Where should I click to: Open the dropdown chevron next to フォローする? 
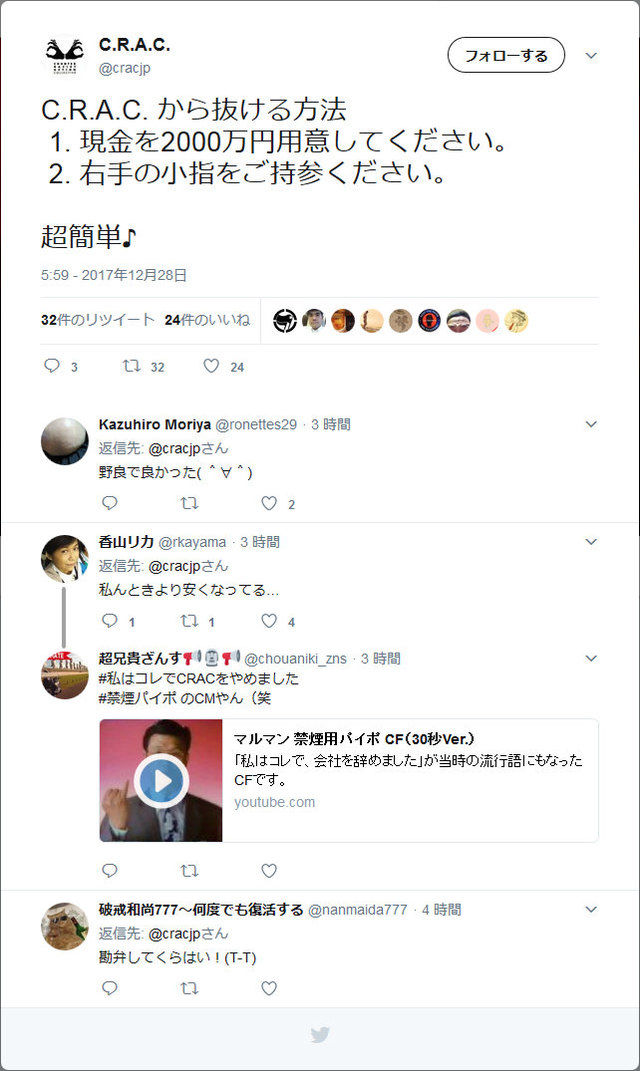click(592, 55)
